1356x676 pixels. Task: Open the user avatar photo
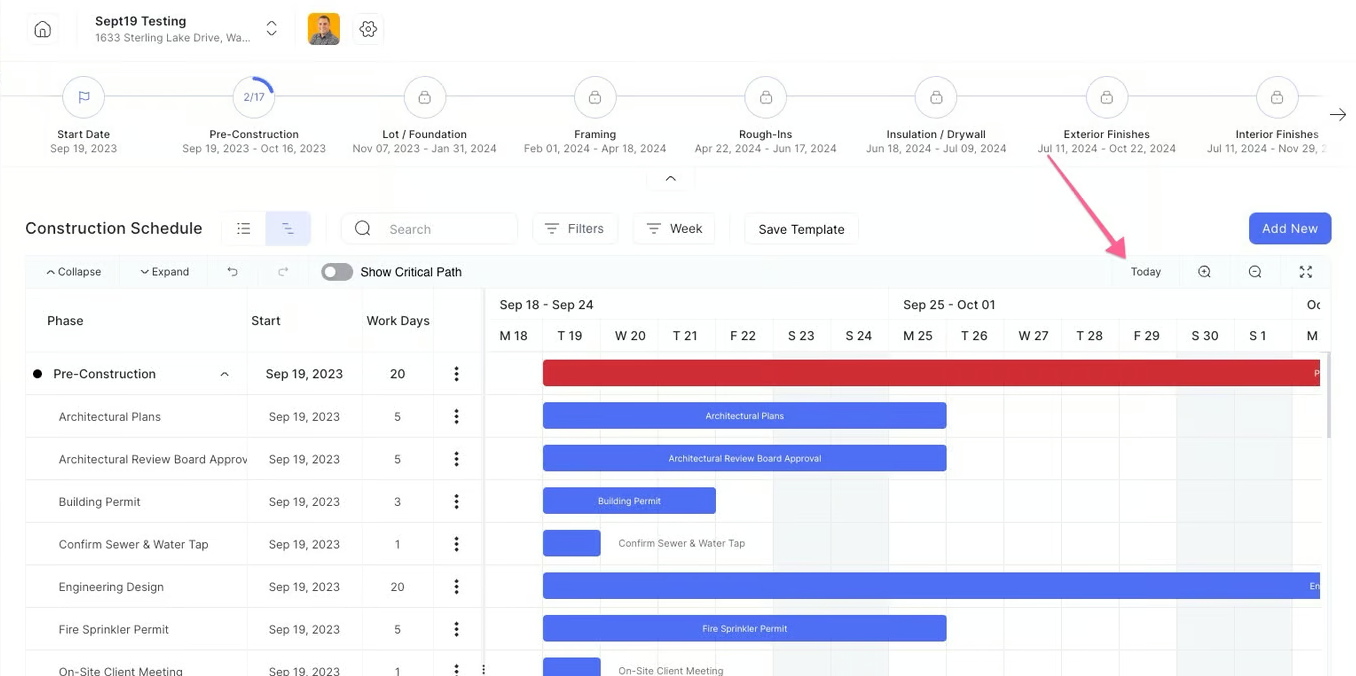pos(324,29)
